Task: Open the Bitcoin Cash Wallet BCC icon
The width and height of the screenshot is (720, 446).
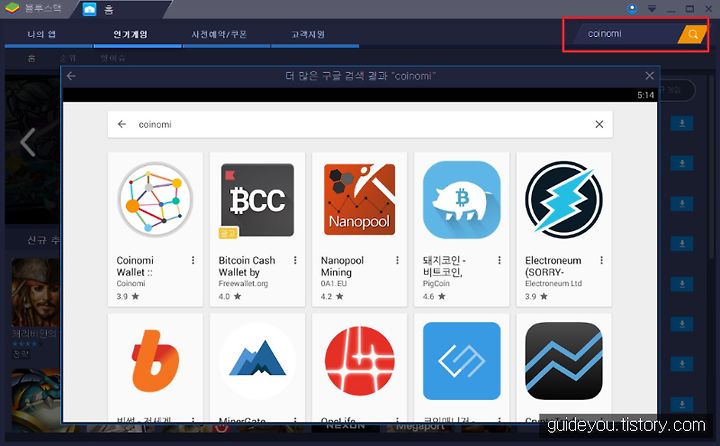Action: (x=257, y=200)
